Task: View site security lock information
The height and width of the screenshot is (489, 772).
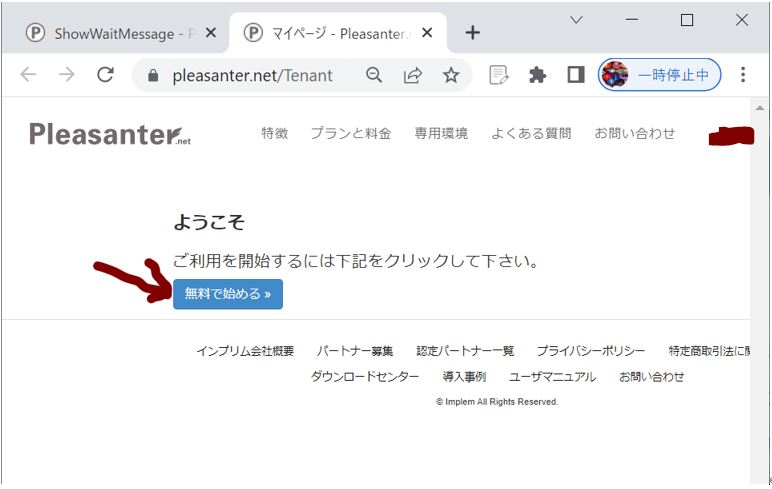Action: click(x=153, y=75)
